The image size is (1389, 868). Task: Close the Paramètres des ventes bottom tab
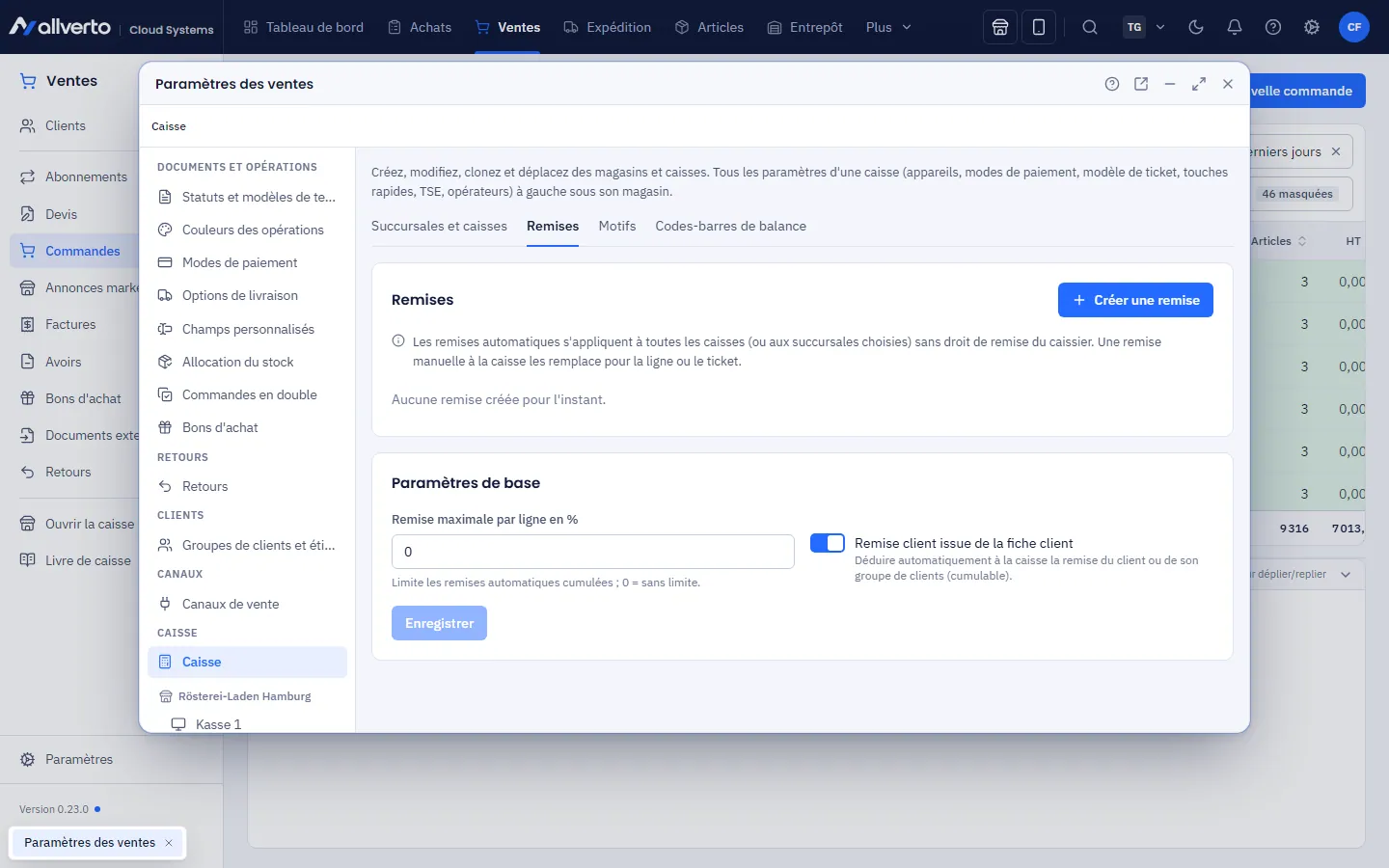pos(169,843)
